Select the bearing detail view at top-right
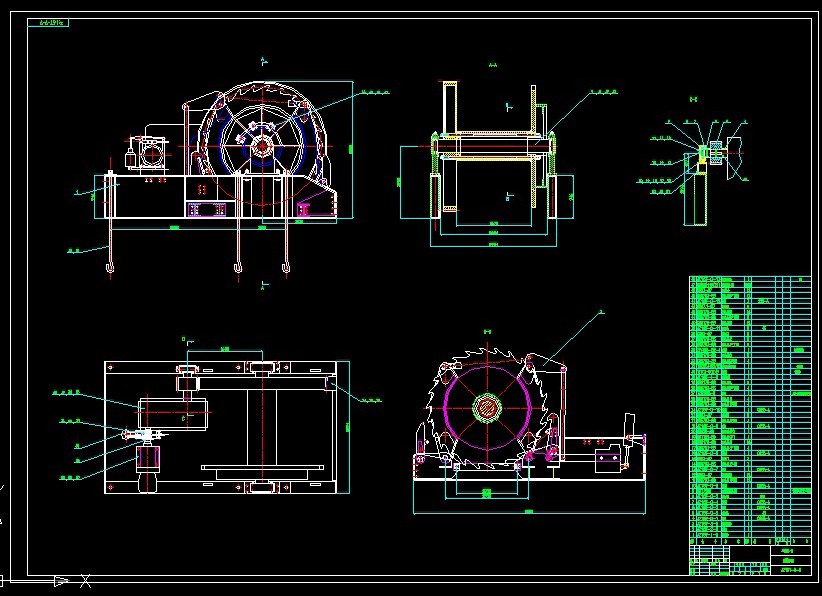 (702, 162)
